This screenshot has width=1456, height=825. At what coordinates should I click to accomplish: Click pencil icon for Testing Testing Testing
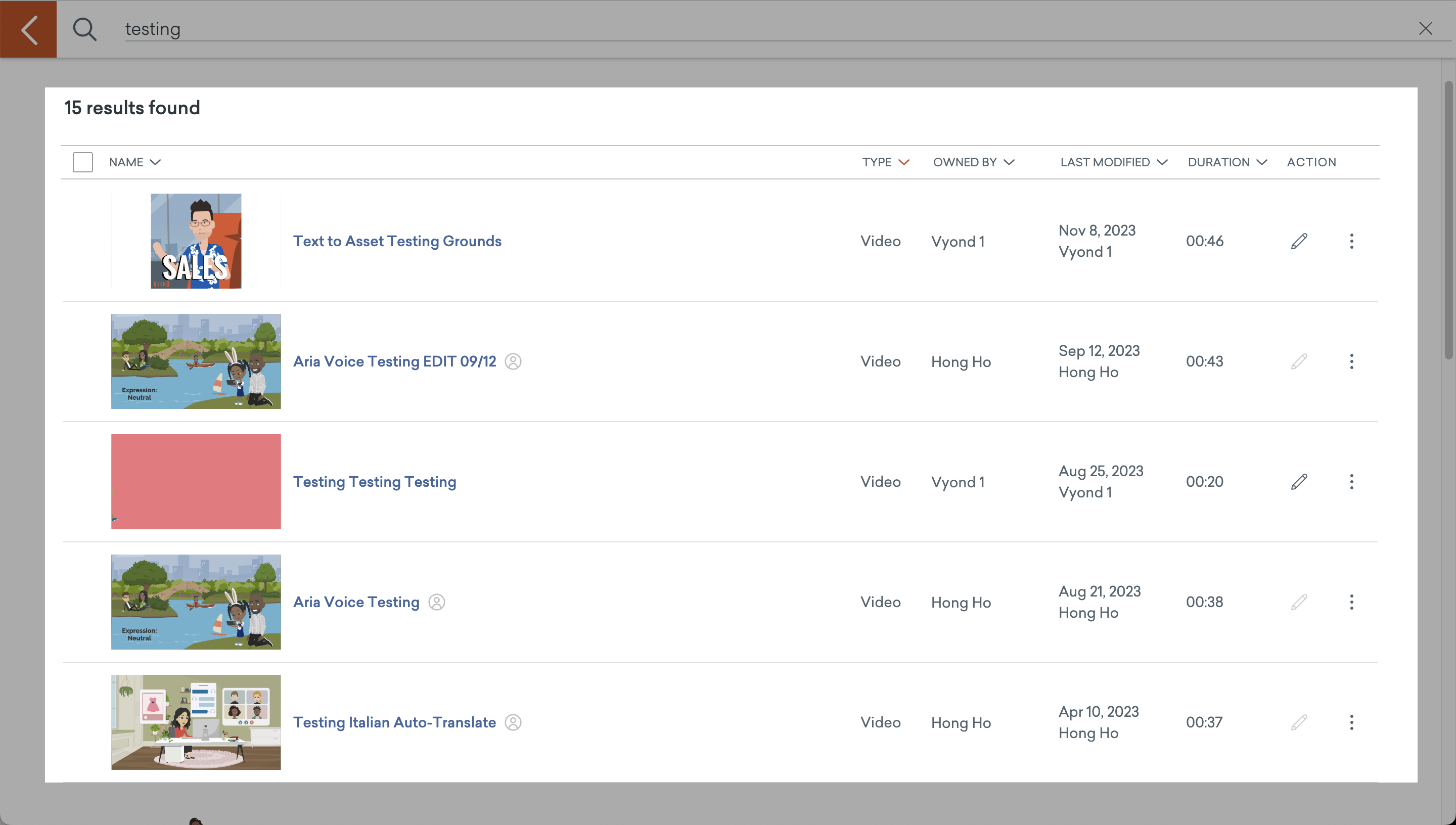coord(1298,482)
